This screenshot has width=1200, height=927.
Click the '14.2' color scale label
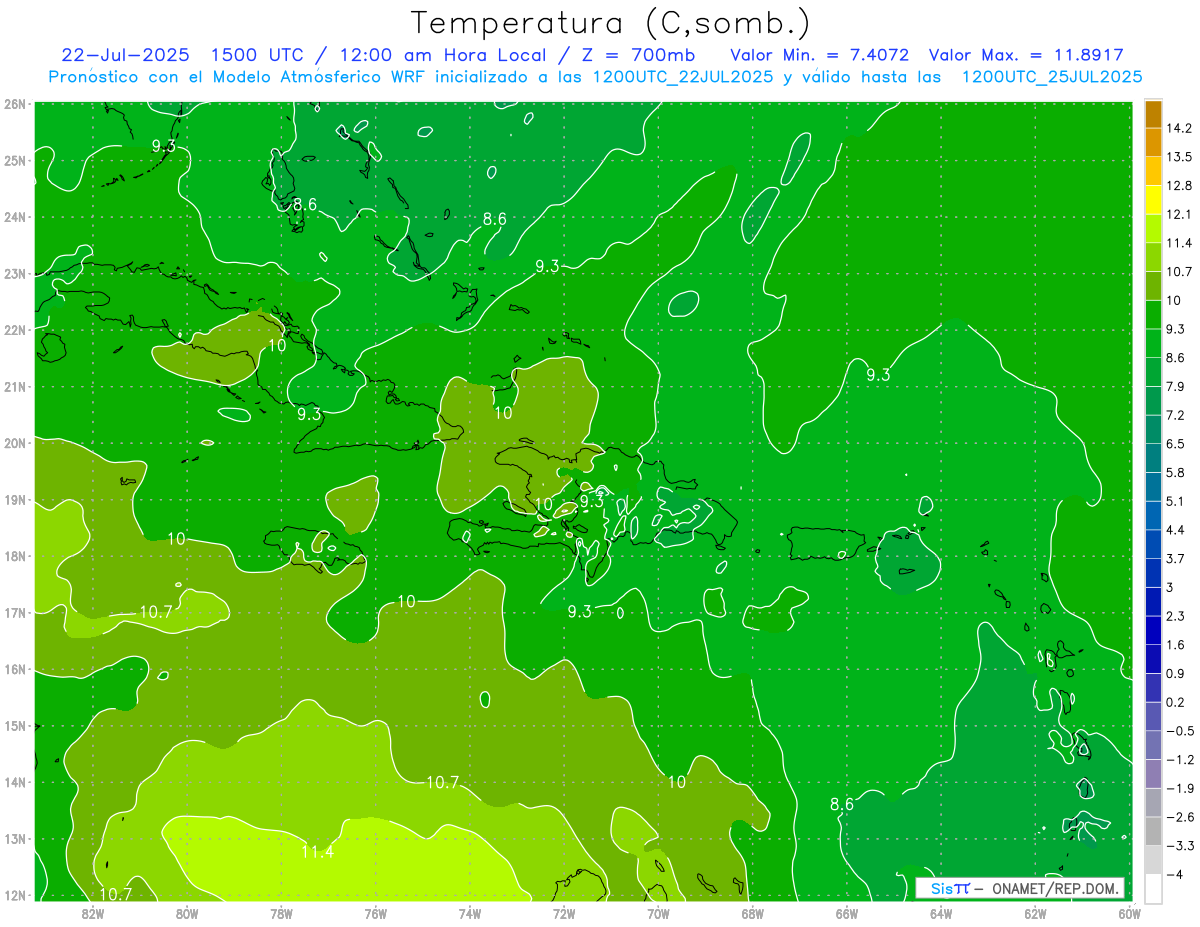click(1179, 128)
